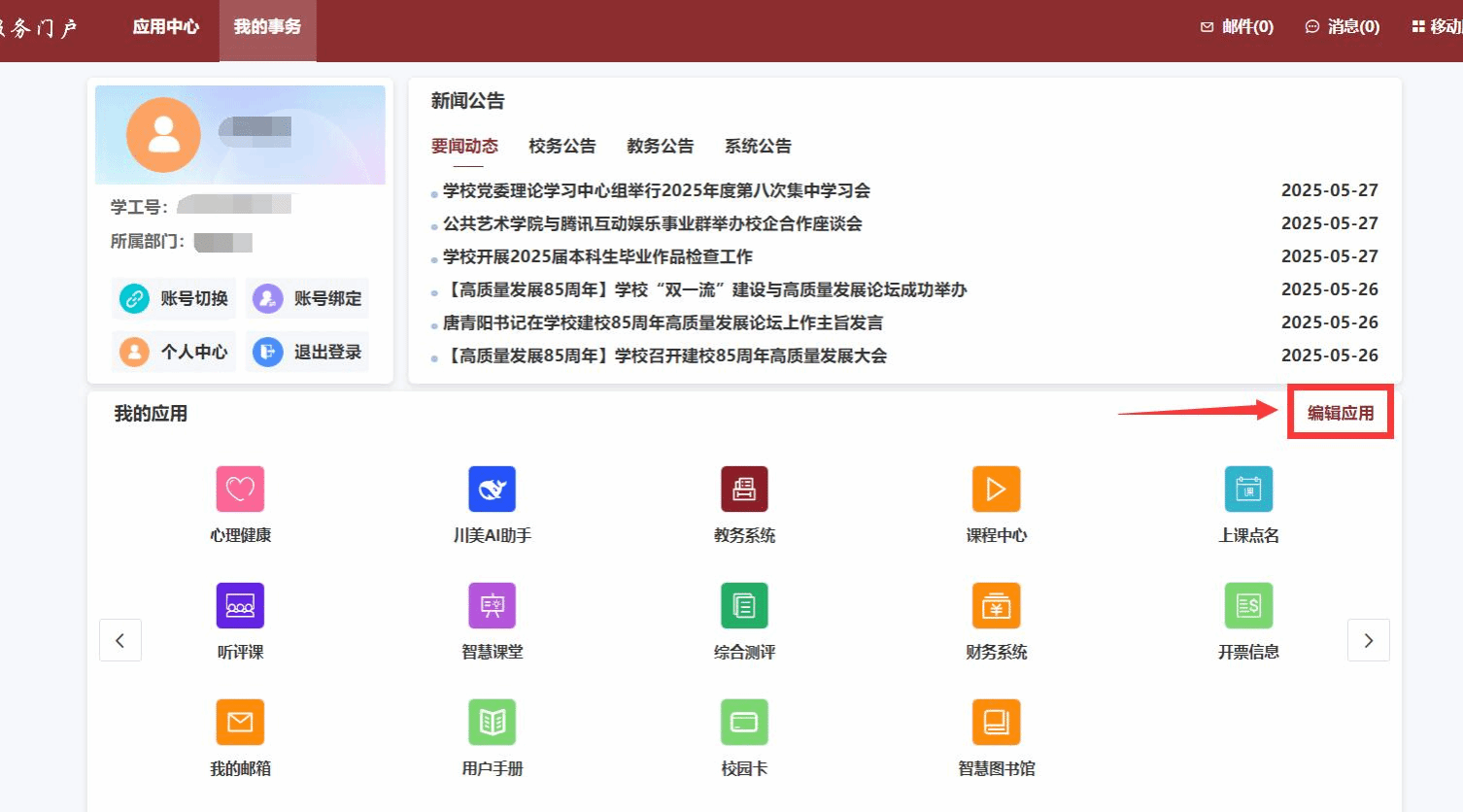This screenshot has height=812, width=1463.
Task: Open the 上课点名 app icon
Action: tap(1248, 489)
